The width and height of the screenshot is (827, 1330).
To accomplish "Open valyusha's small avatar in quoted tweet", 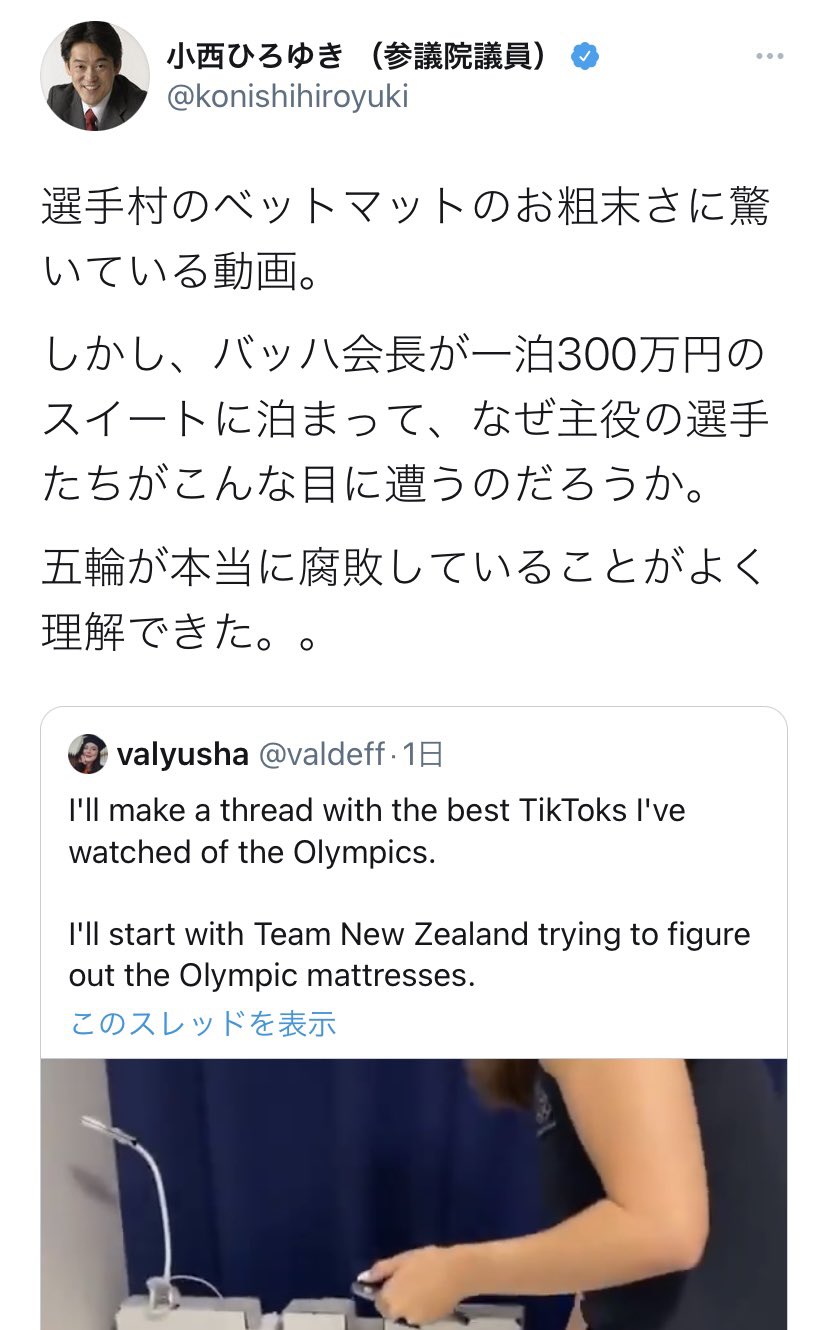I will point(88,753).
